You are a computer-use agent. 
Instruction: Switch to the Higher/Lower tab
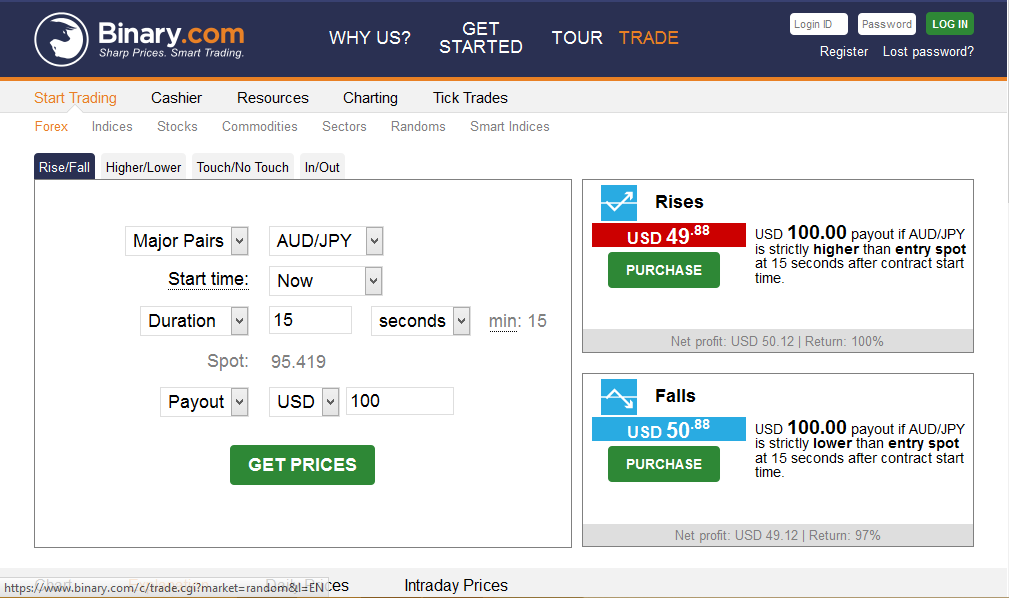143,167
